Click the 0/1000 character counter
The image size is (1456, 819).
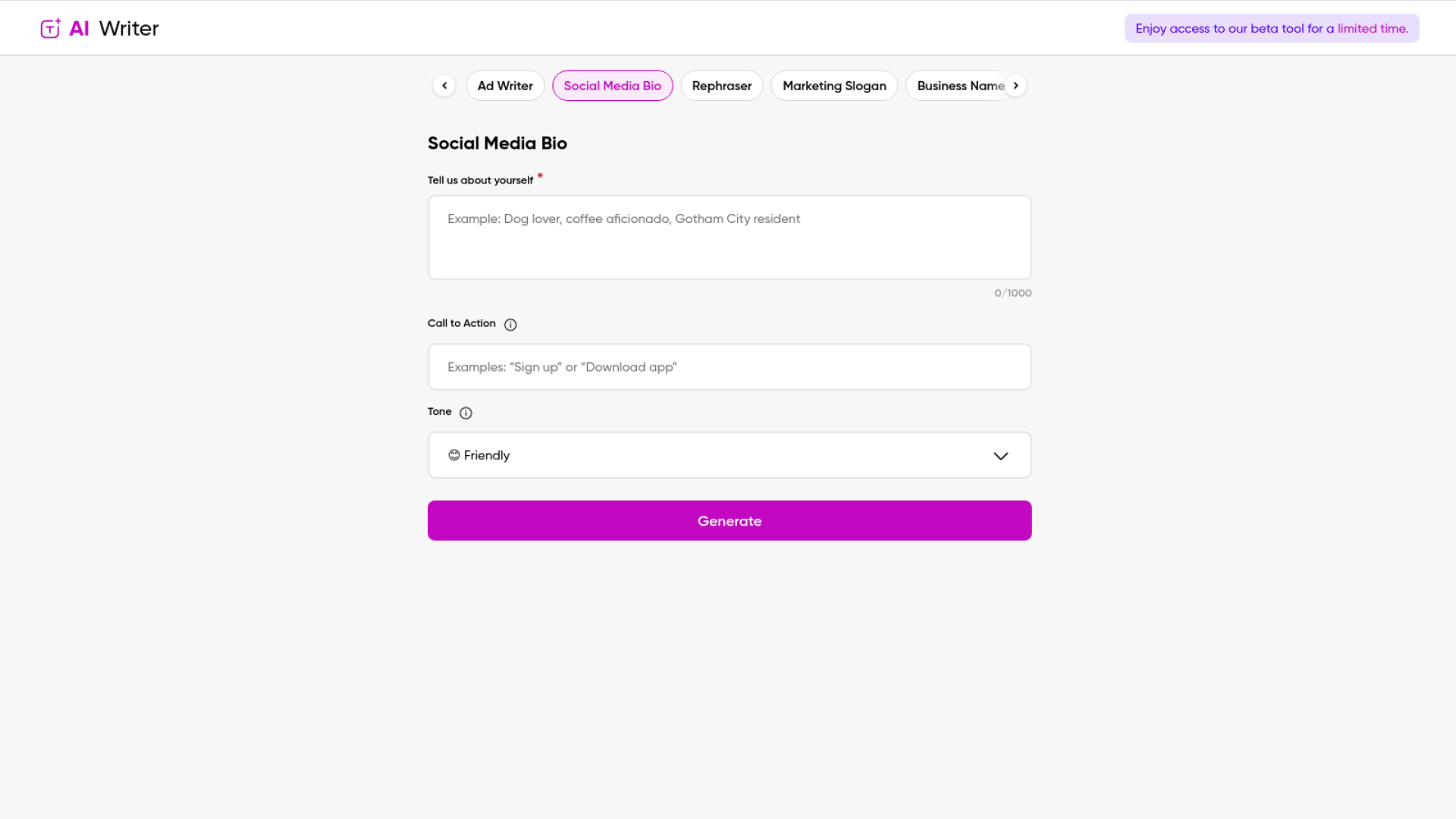point(1013,293)
